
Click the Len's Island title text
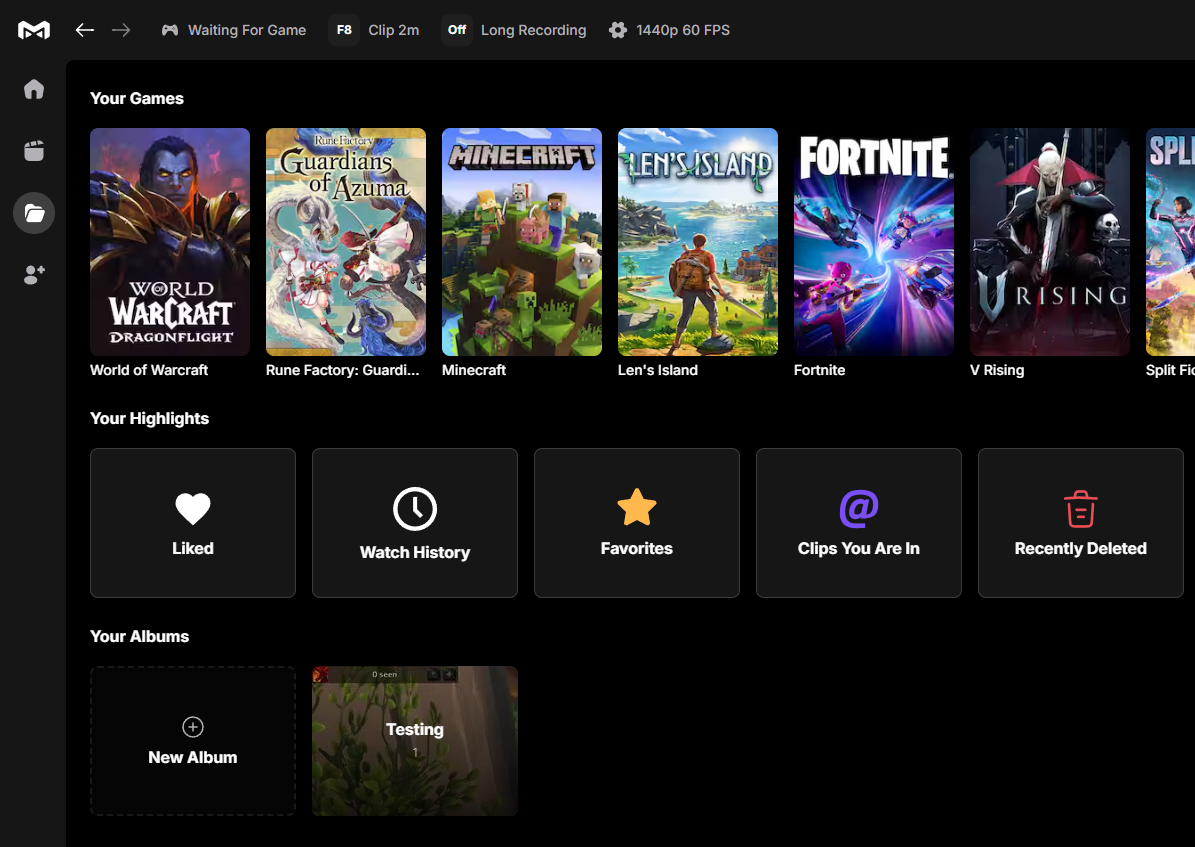pyautogui.click(x=658, y=370)
